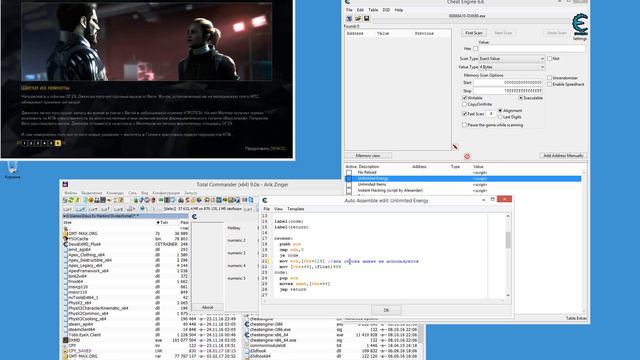Click OK in Auto Assemble dialog
The height and width of the screenshot is (360, 640).
point(386,310)
